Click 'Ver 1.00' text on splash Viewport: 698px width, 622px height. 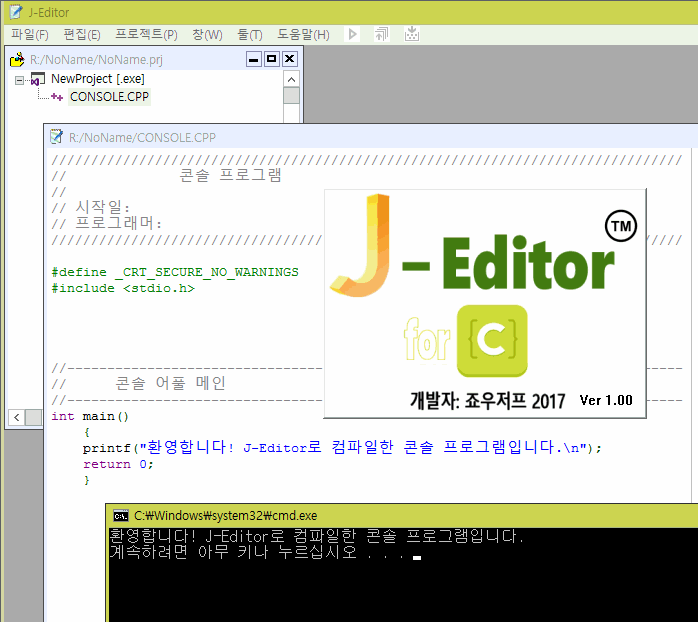coord(606,400)
